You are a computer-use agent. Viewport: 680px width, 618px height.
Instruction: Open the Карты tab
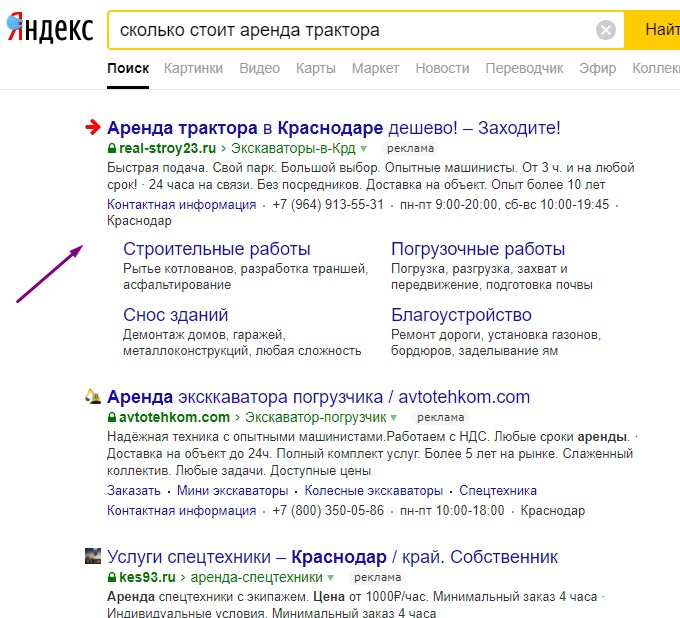coord(316,68)
